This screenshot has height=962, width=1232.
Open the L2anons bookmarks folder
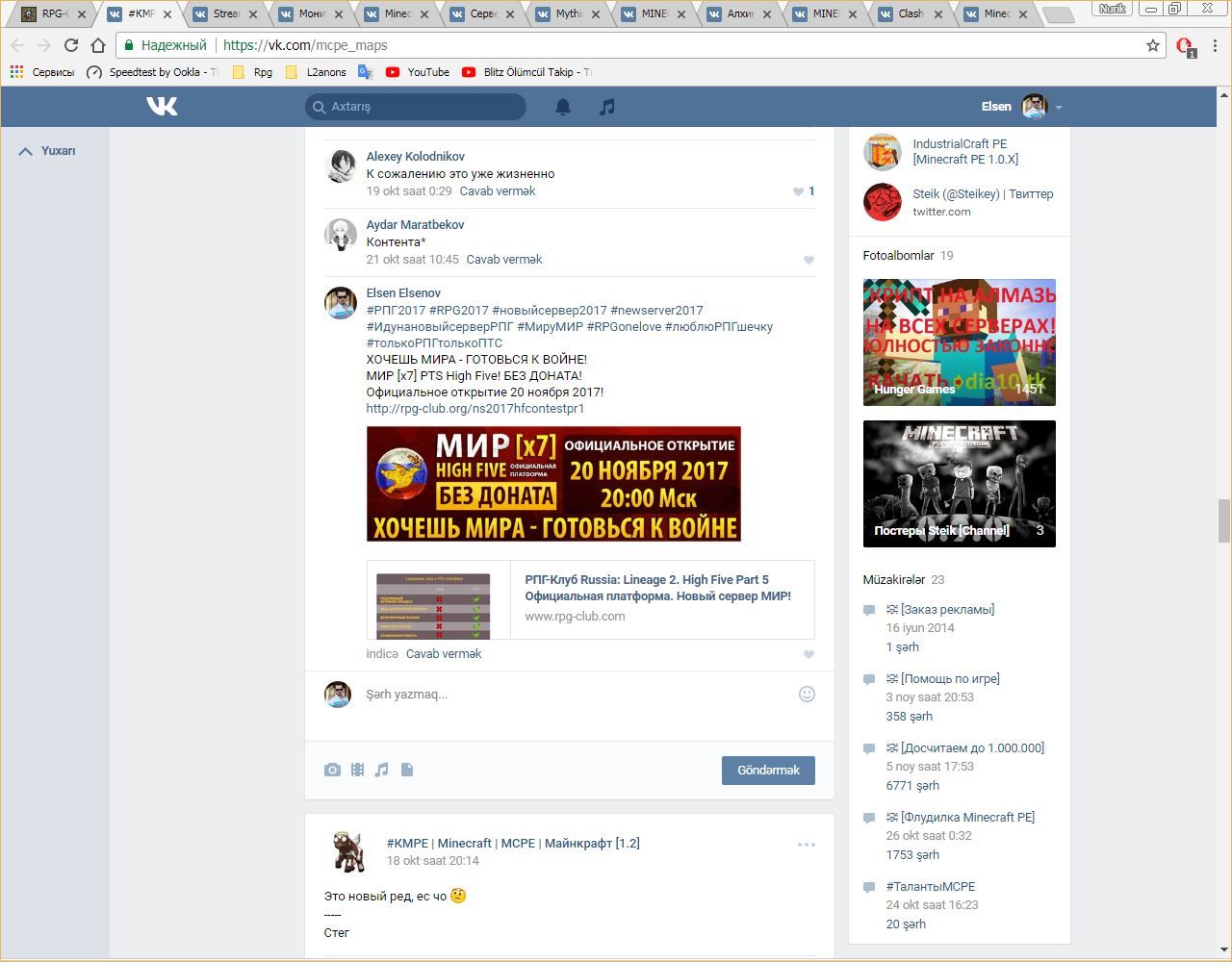(316, 72)
